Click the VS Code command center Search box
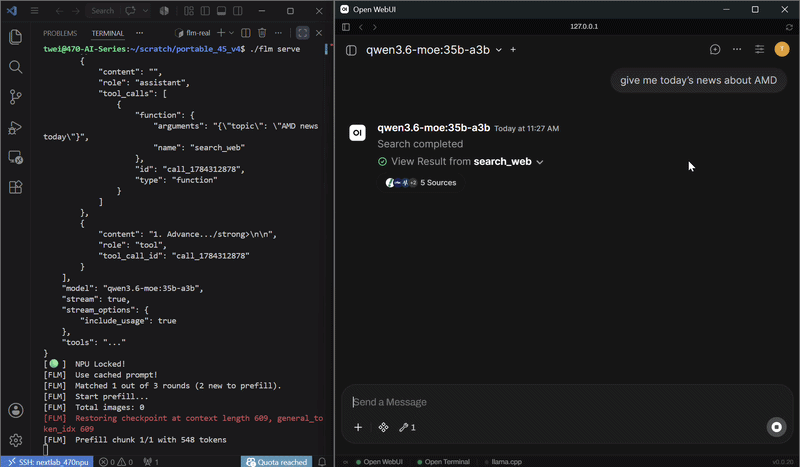Viewport: 800px width, 467px height. click(x=102, y=11)
